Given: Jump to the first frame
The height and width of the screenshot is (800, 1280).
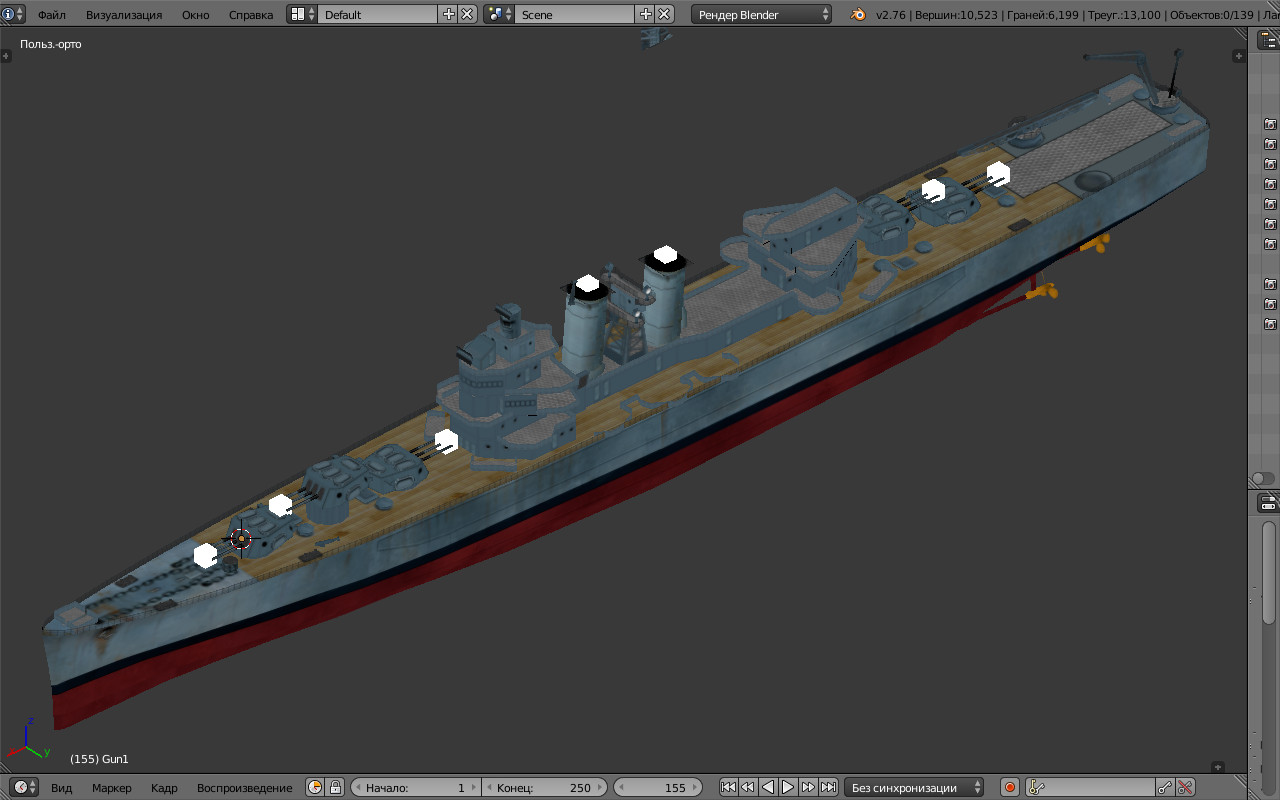Looking at the screenshot, I should click(728, 787).
